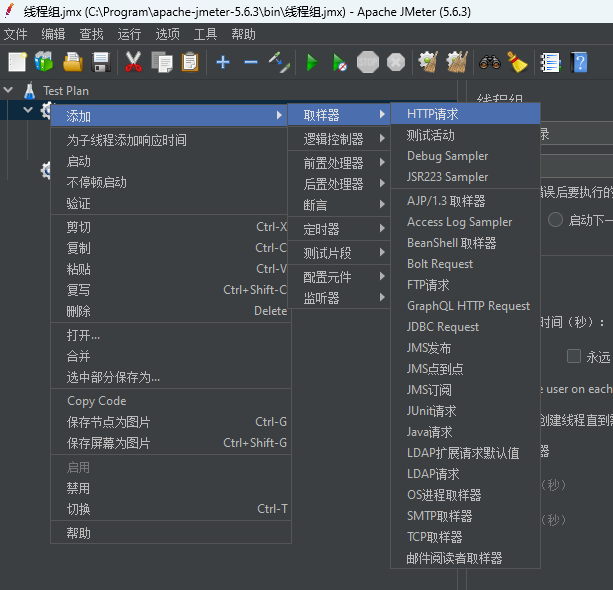Choose BeanShell 取样器
613x590 pixels.
[465, 243]
